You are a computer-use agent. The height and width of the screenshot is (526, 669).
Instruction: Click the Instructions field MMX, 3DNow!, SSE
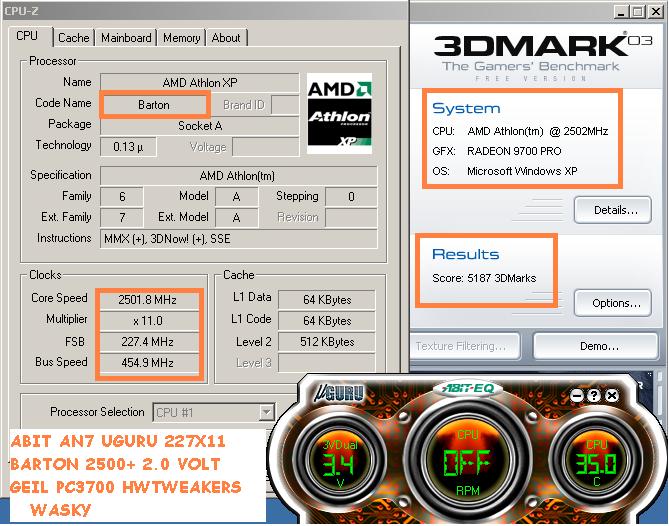pos(239,239)
